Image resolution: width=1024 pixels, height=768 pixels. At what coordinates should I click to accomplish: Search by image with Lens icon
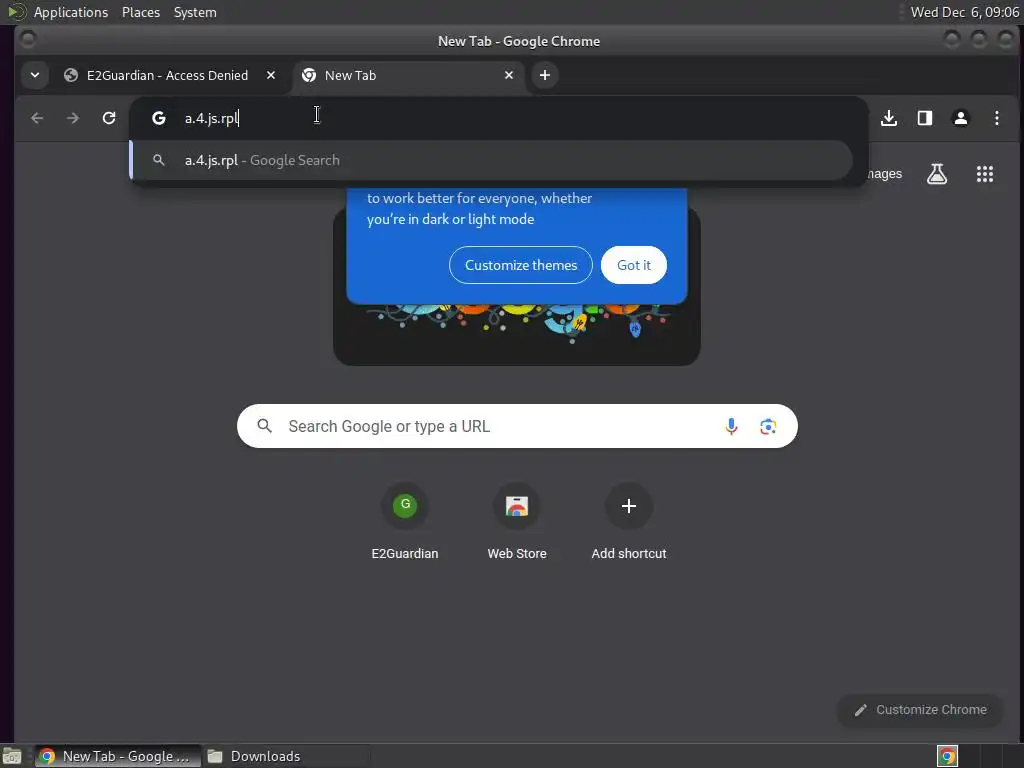[768, 426]
